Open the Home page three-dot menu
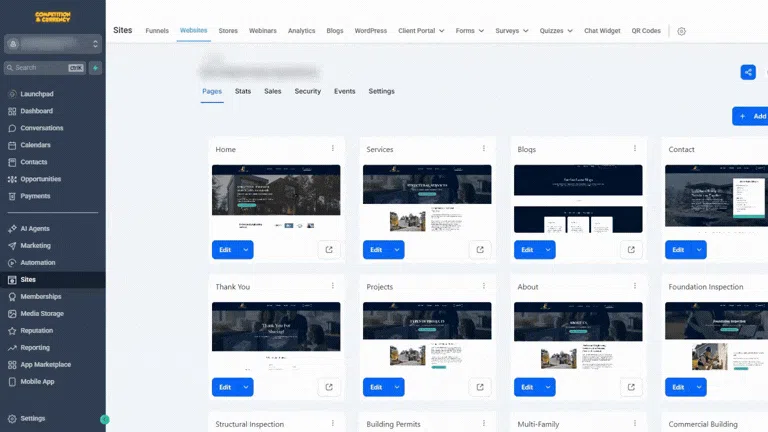768x432 pixels. coord(333,148)
